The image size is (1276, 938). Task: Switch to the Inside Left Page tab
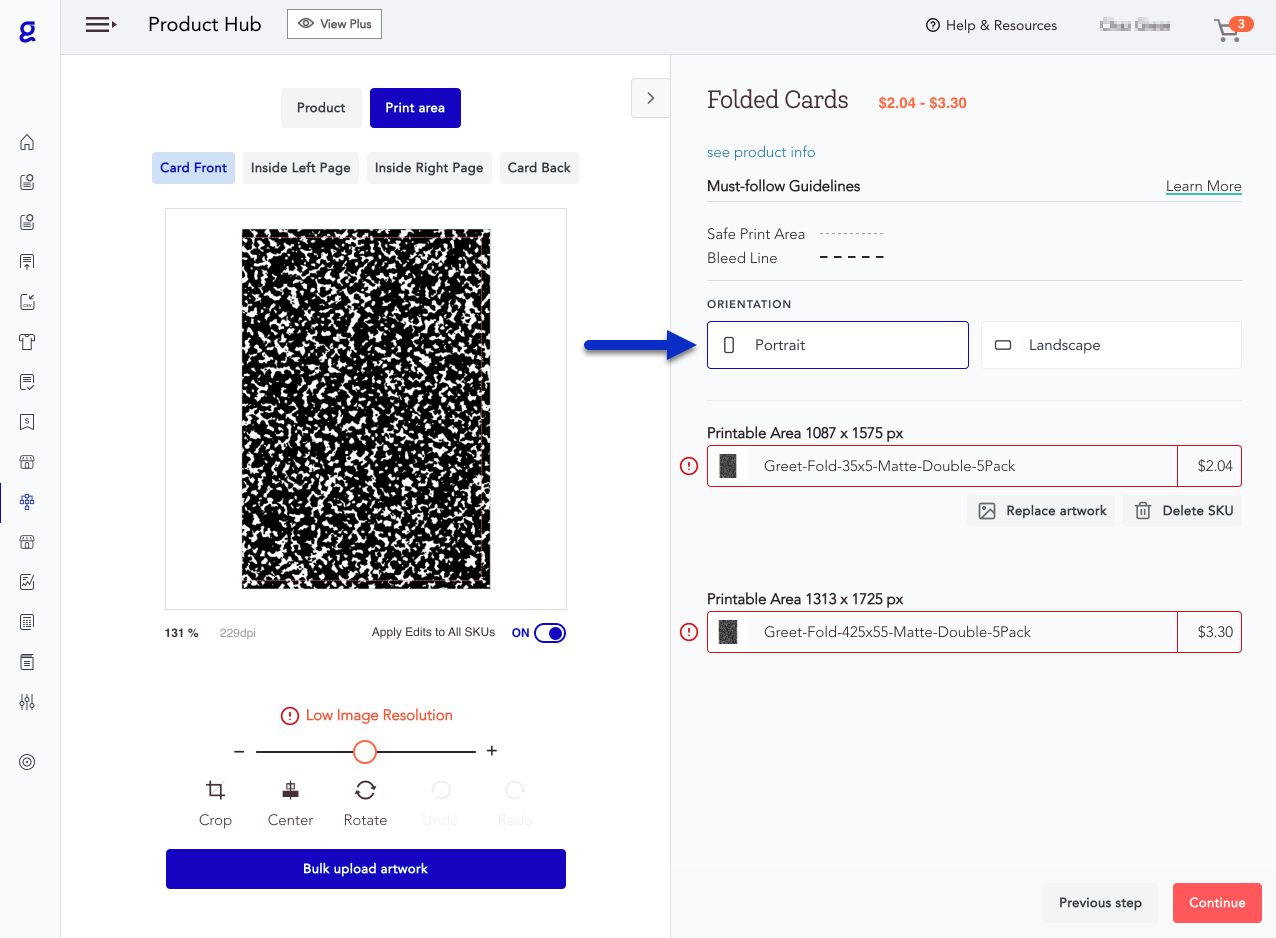point(300,167)
